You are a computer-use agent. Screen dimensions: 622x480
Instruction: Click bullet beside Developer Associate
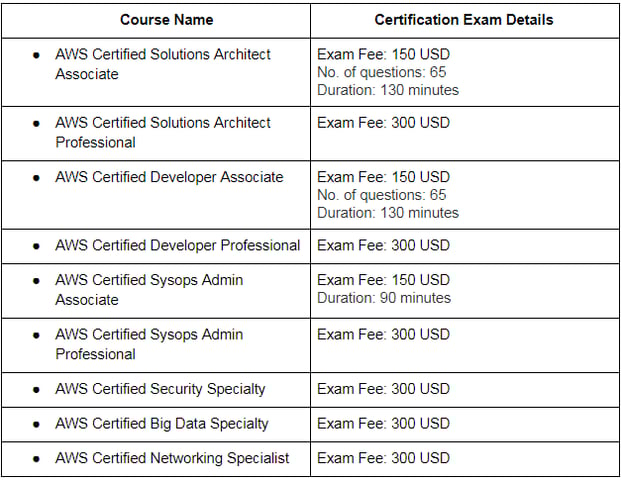click(36, 178)
